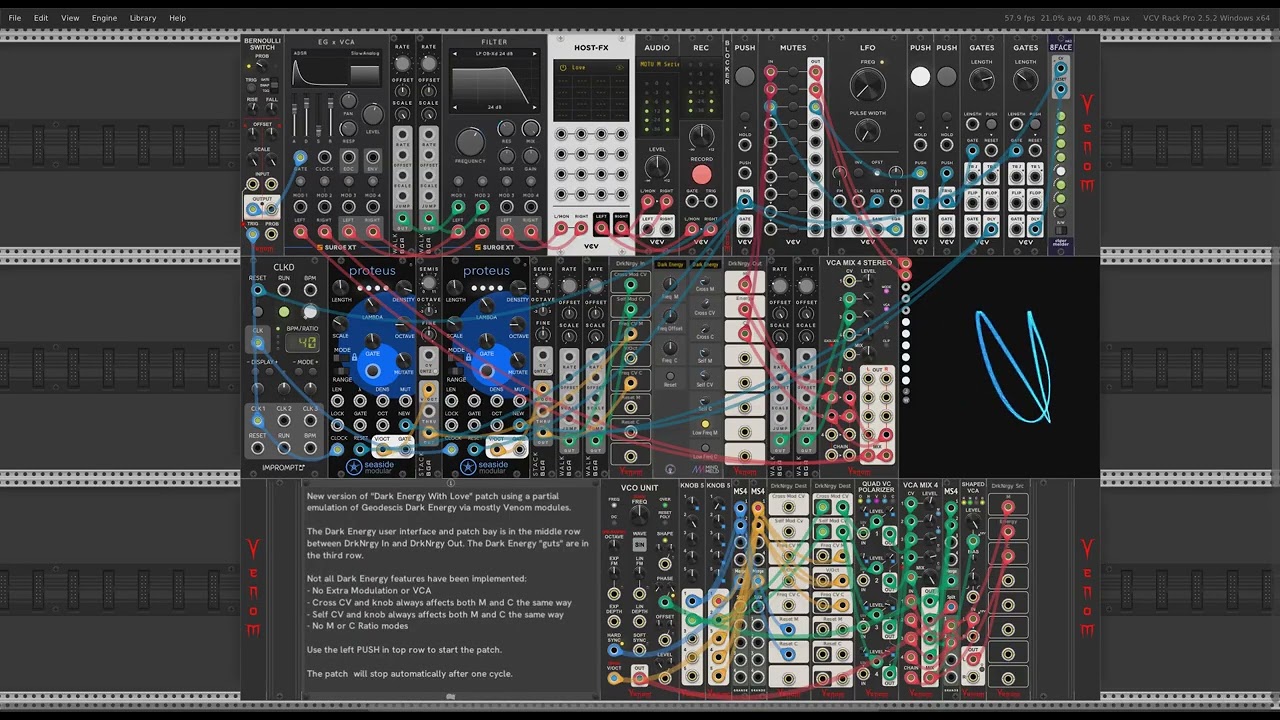This screenshot has height=720, width=1280.
Task: Toggle the green RUN button on CLKD
Action: tap(284, 312)
